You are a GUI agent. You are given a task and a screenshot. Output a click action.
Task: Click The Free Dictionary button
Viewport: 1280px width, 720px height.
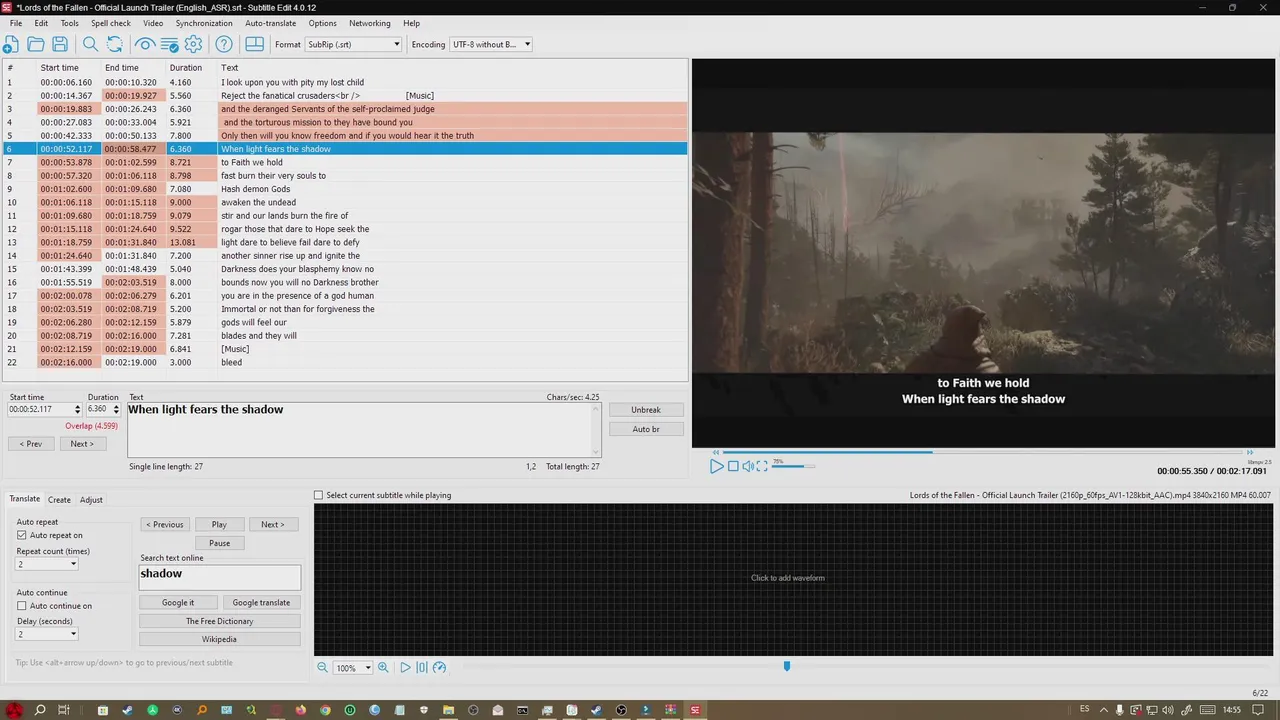click(x=220, y=621)
